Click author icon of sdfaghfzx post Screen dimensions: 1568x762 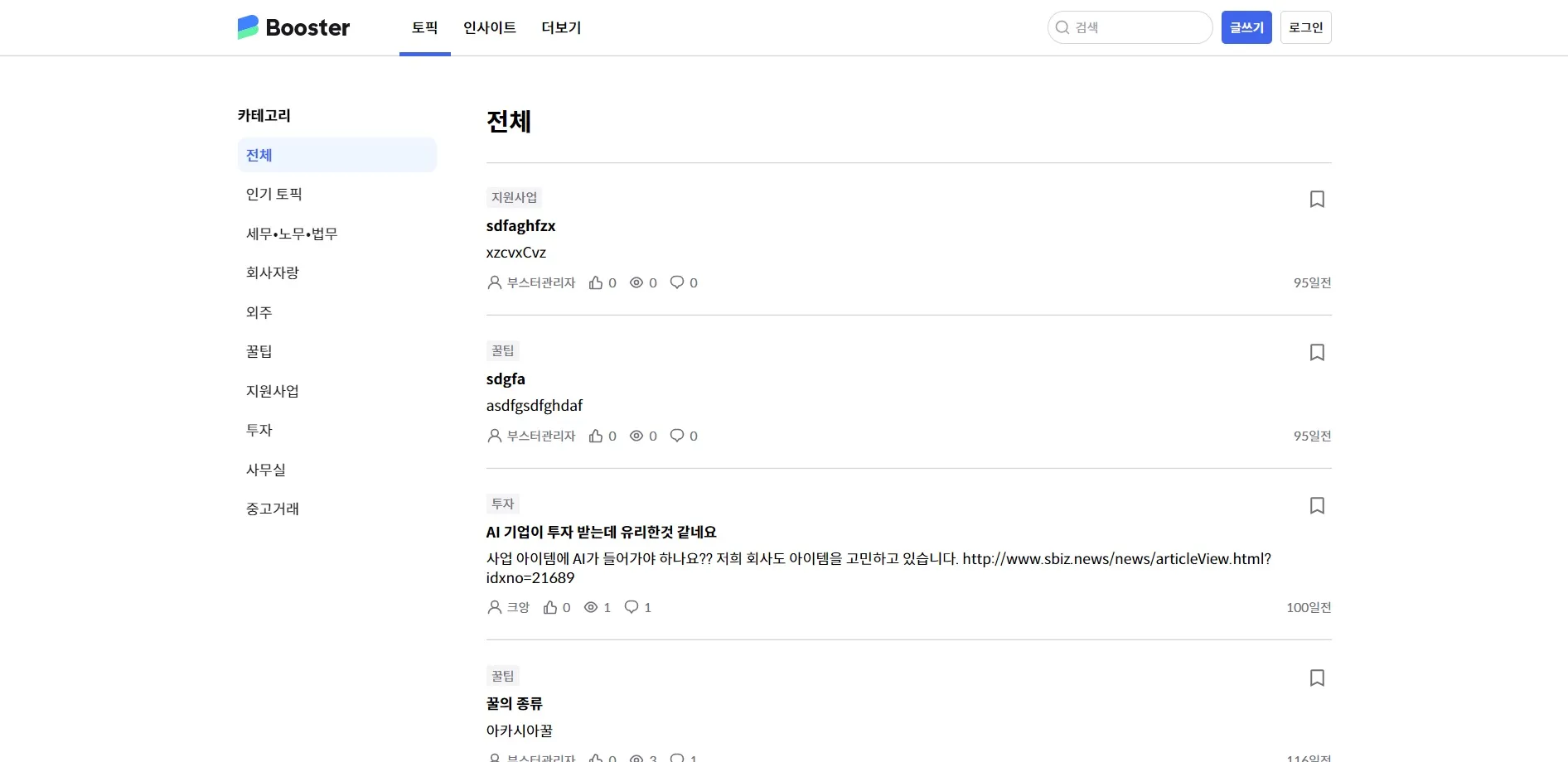tap(495, 282)
